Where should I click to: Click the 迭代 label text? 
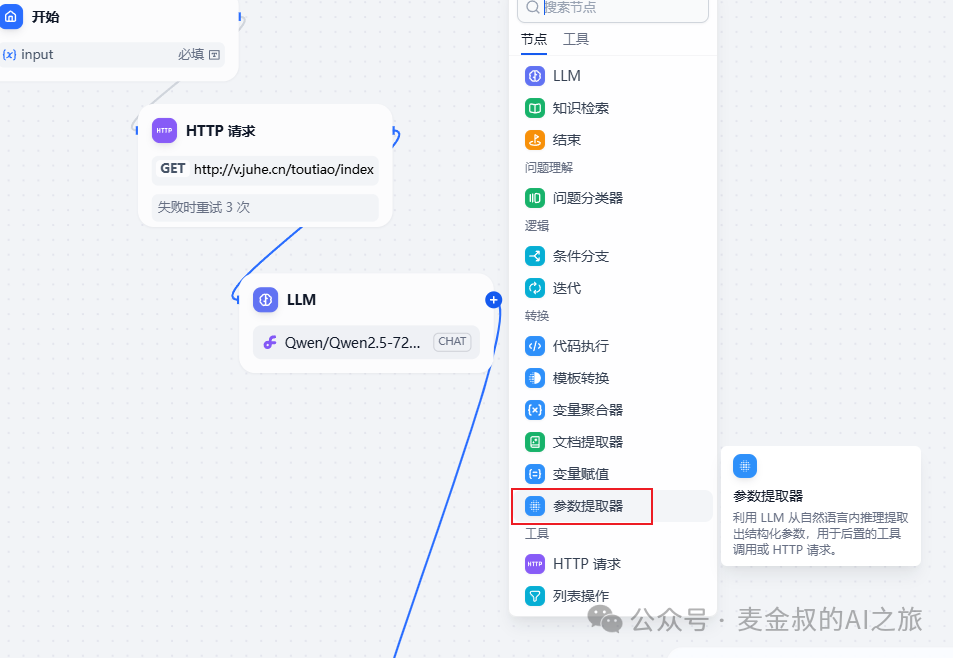[x=567, y=289]
